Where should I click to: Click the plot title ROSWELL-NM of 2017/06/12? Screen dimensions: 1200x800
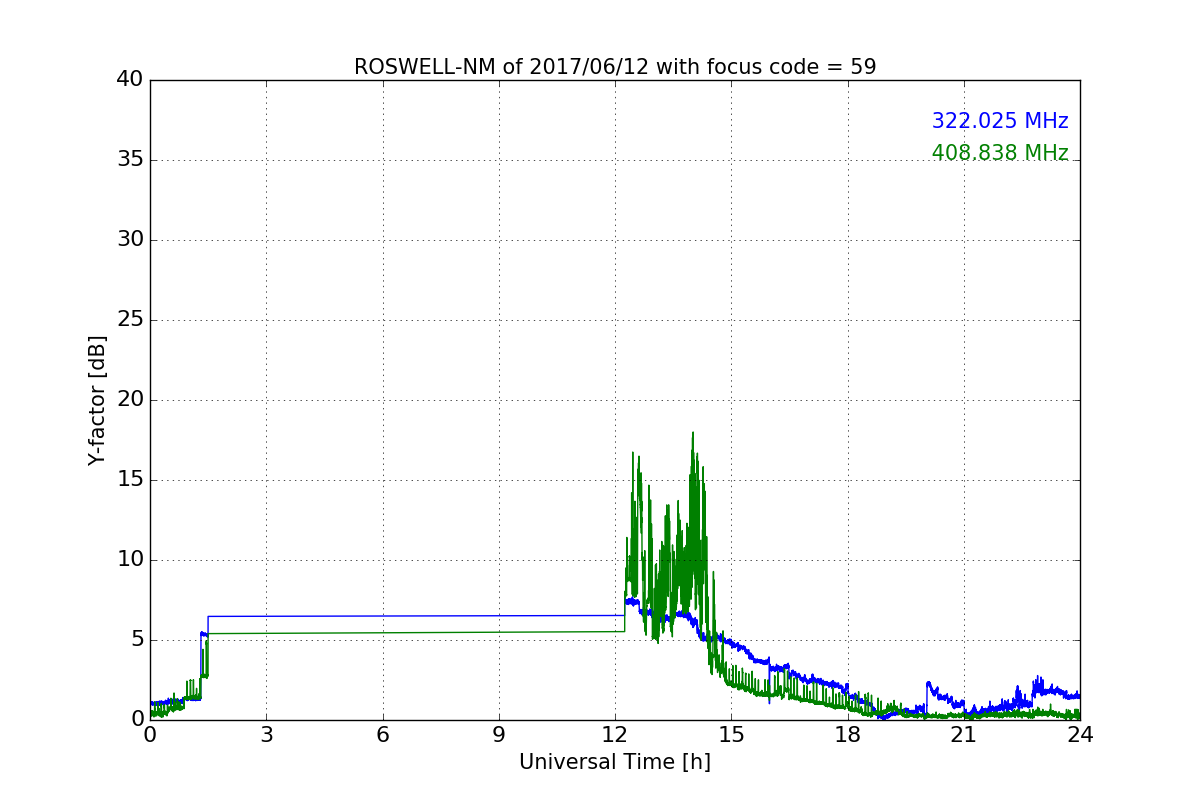coord(615,67)
